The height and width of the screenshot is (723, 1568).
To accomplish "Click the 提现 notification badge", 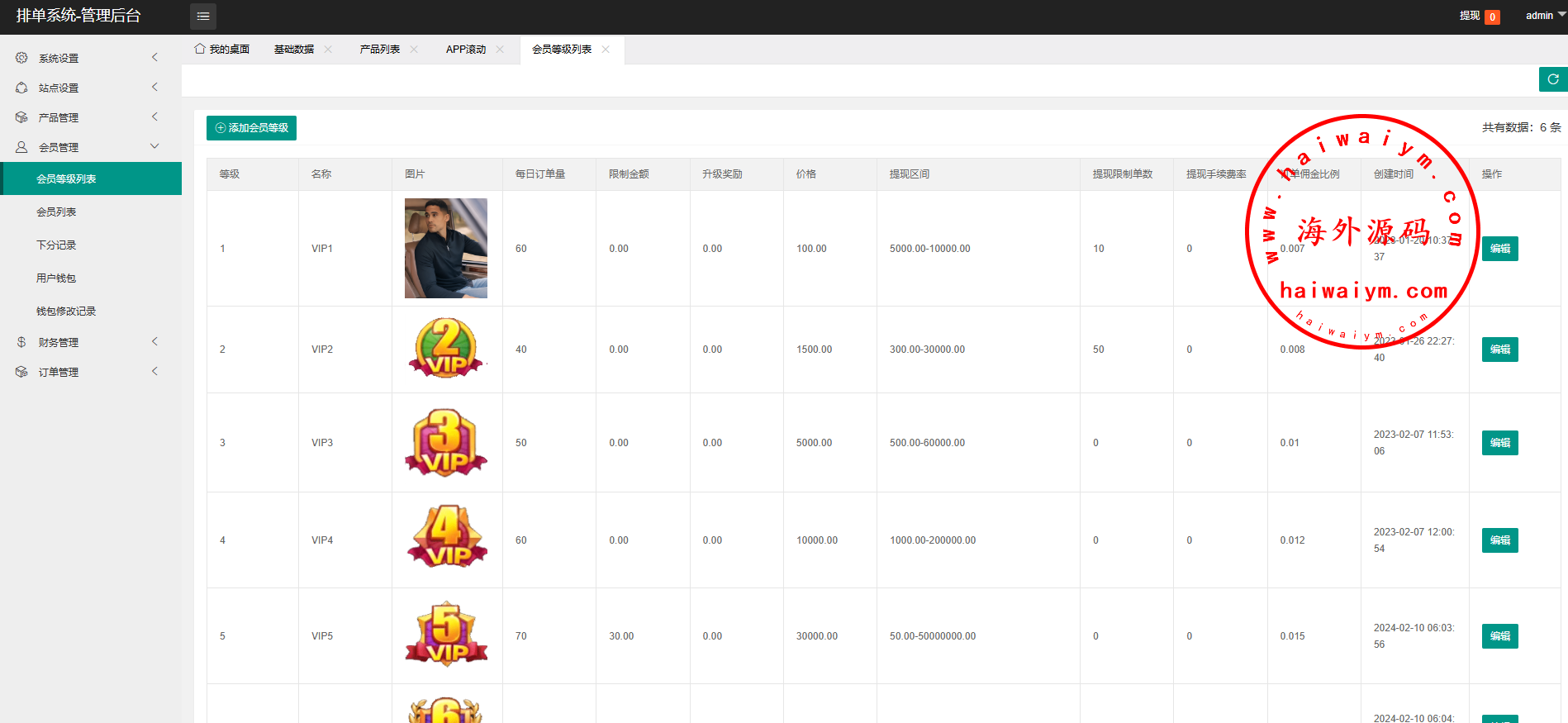I will click(x=1492, y=17).
